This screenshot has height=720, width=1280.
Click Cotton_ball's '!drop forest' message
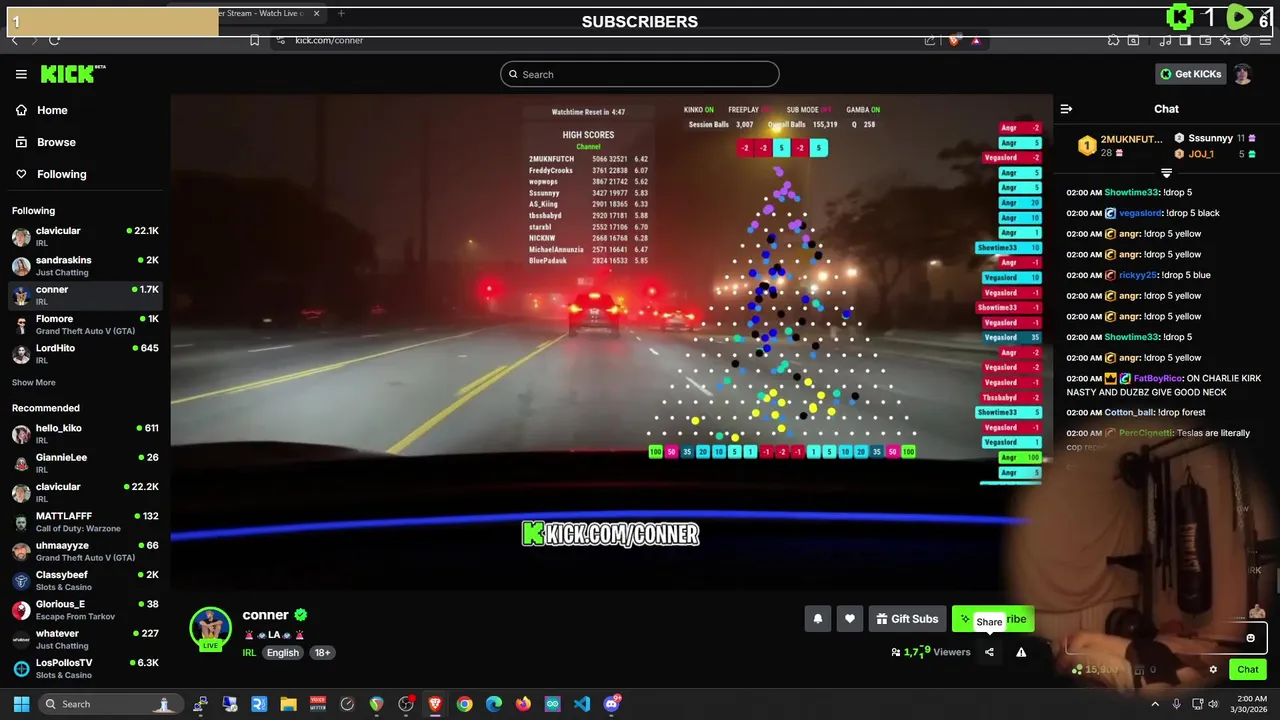point(1181,412)
